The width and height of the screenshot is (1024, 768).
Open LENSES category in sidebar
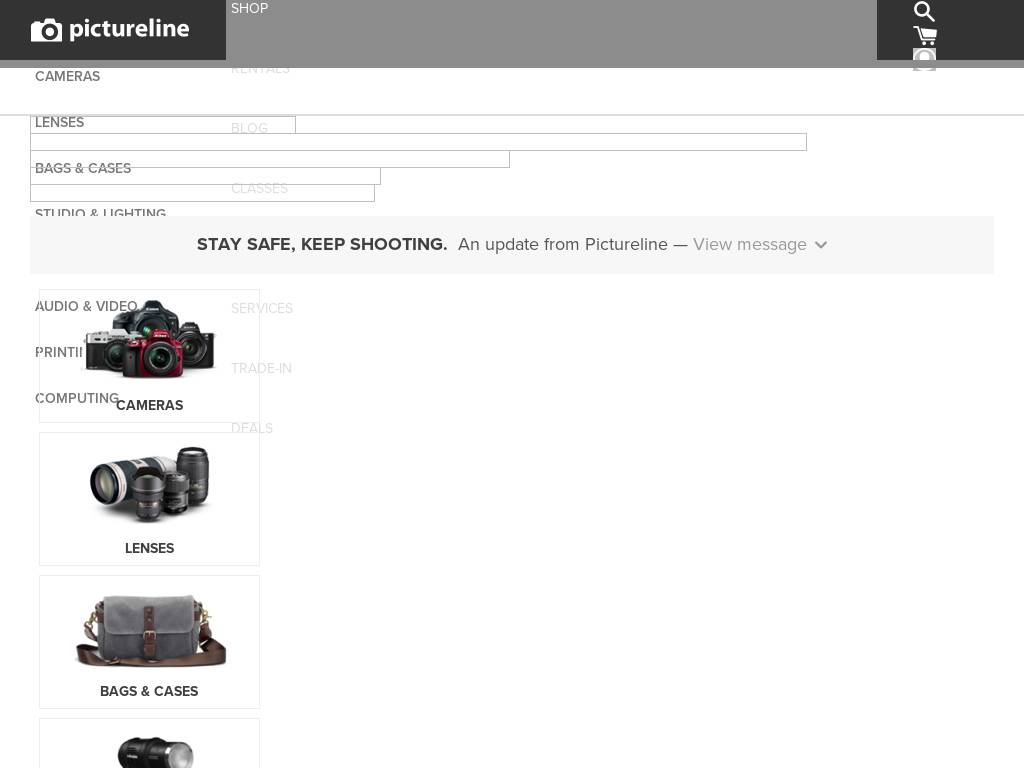coord(59,122)
